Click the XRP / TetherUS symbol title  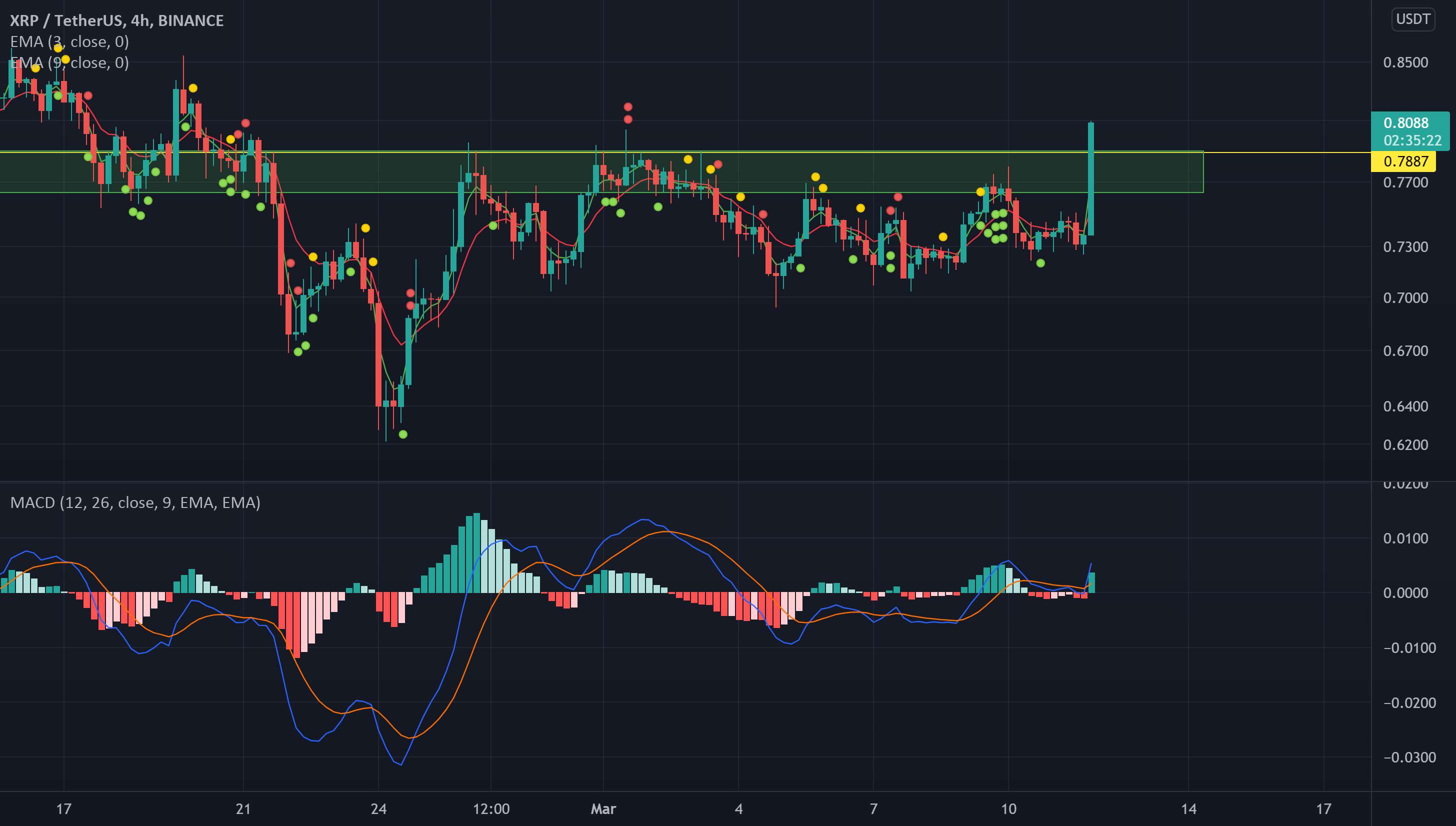(117, 20)
